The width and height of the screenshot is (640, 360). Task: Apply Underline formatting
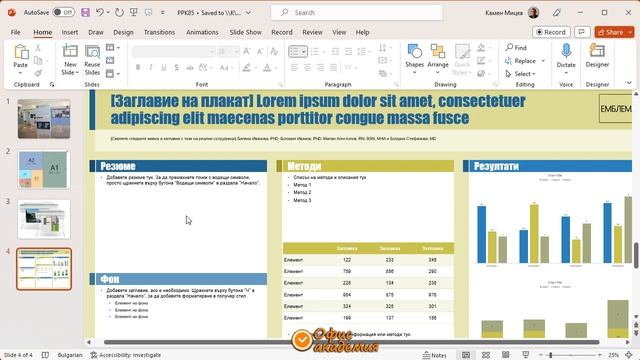[x=164, y=67]
